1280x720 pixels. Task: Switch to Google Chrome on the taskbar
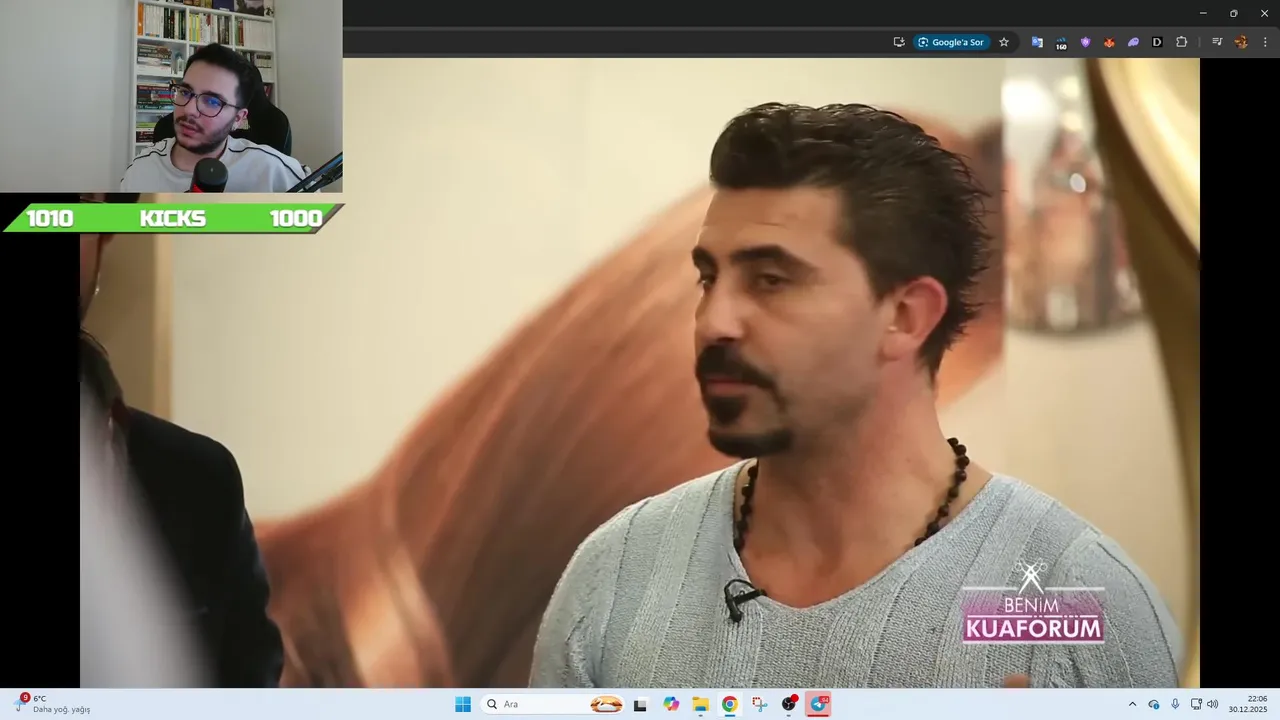coord(730,704)
